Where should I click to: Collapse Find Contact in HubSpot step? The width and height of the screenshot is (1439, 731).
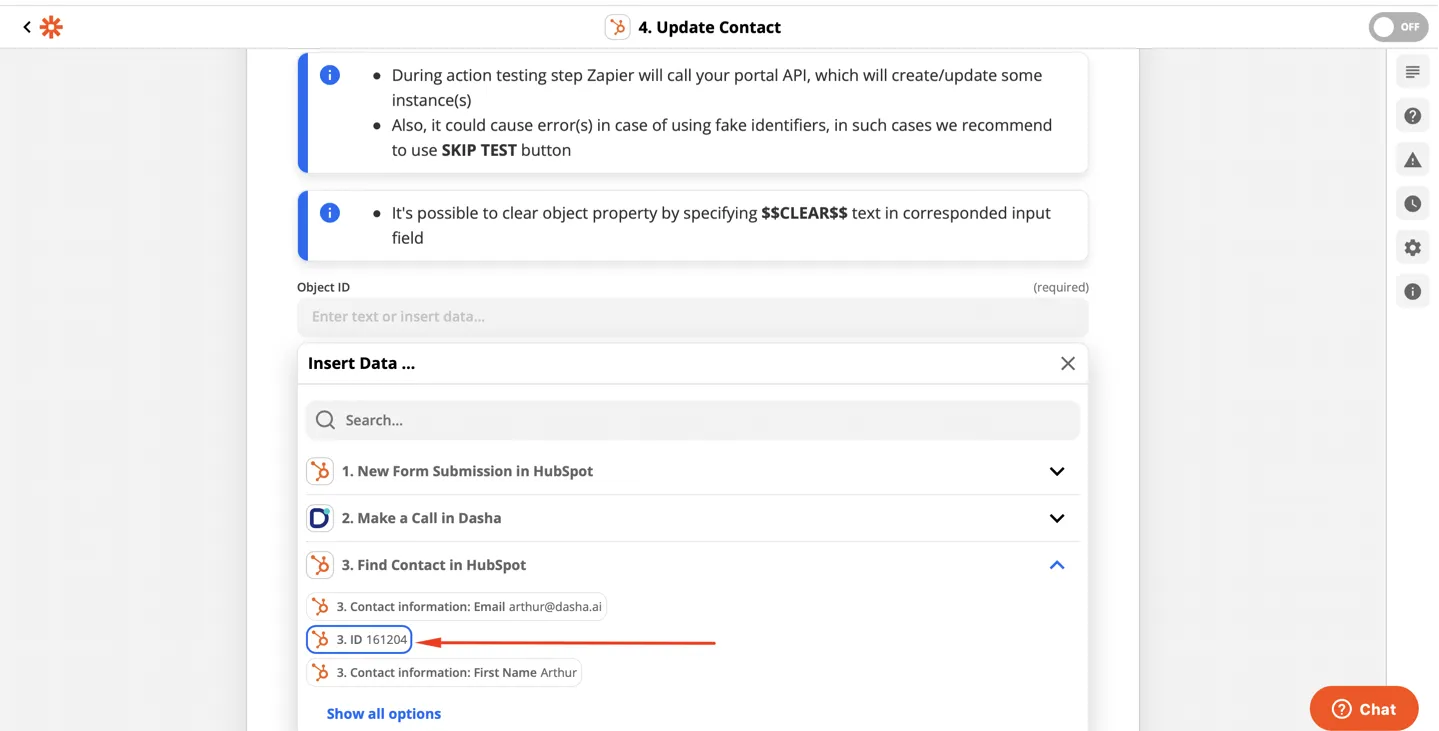(x=1056, y=565)
